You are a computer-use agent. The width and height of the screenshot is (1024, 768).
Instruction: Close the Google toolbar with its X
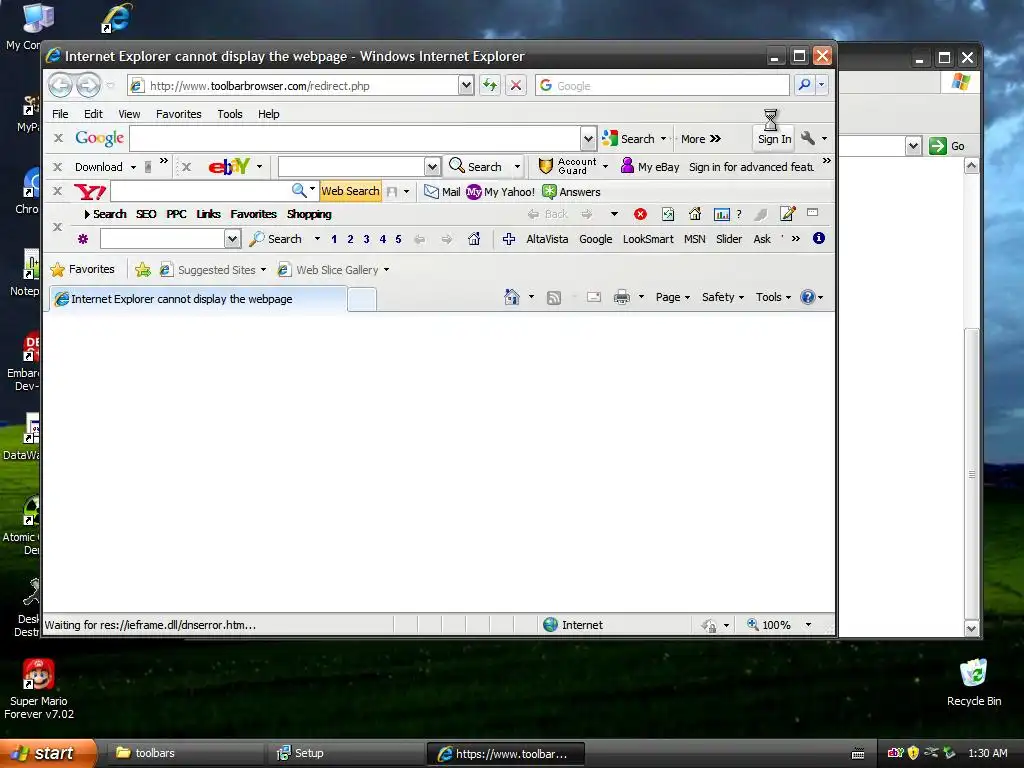pyautogui.click(x=58, y=138)
